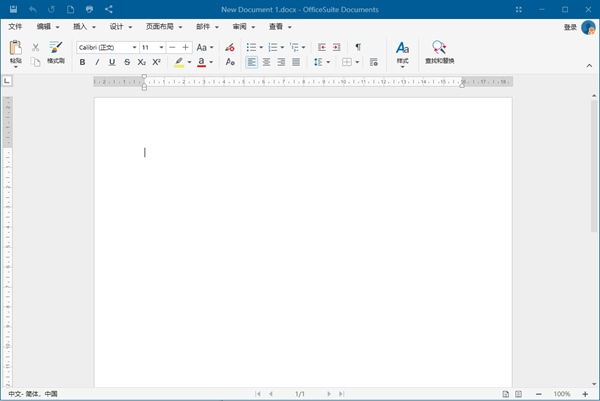Switch to web layout view icon
Image resolution: width=600 pixels, height=401 pixels.
tap(518, 394)
